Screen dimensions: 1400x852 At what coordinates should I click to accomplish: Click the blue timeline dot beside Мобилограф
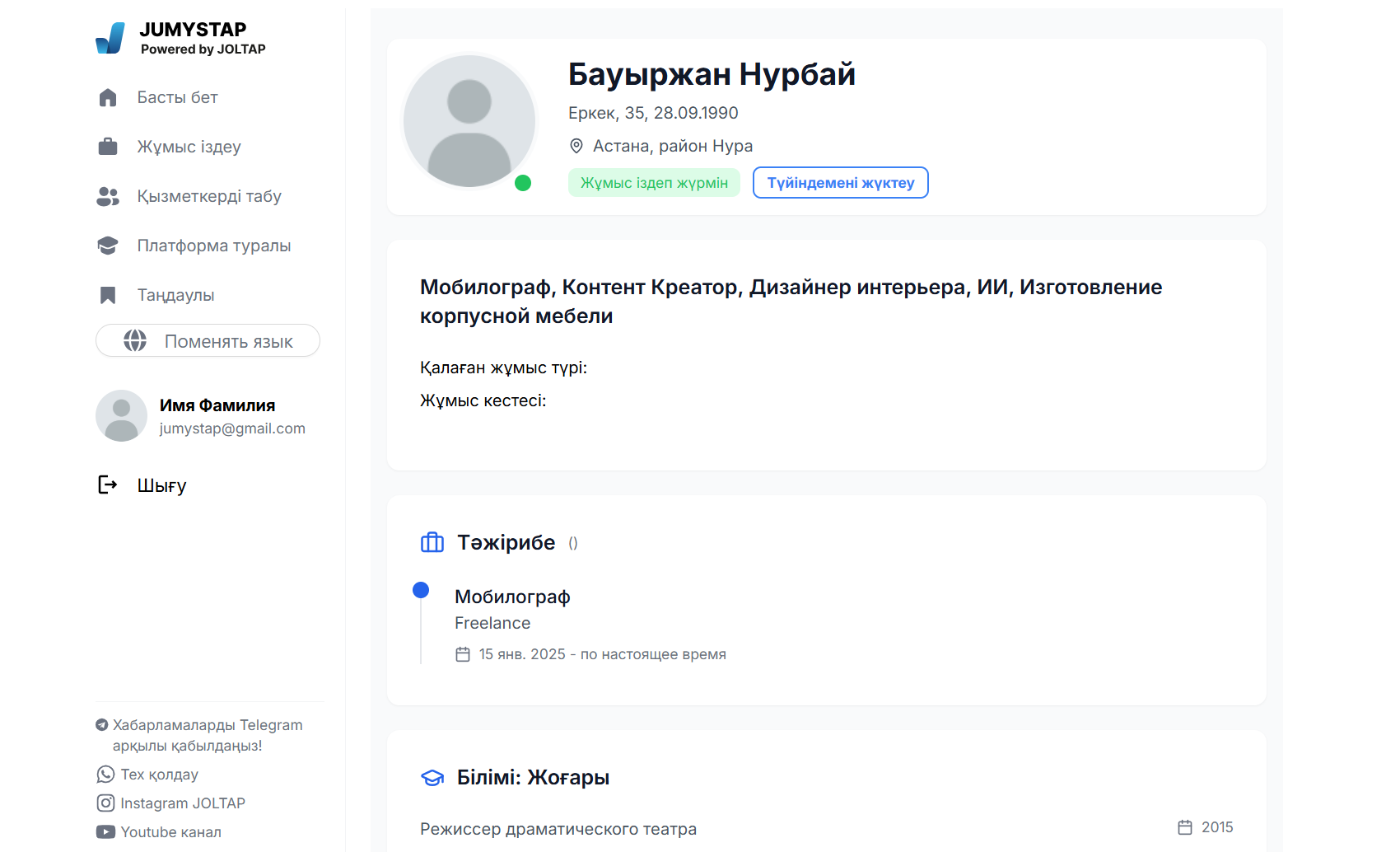pos(421,590)
